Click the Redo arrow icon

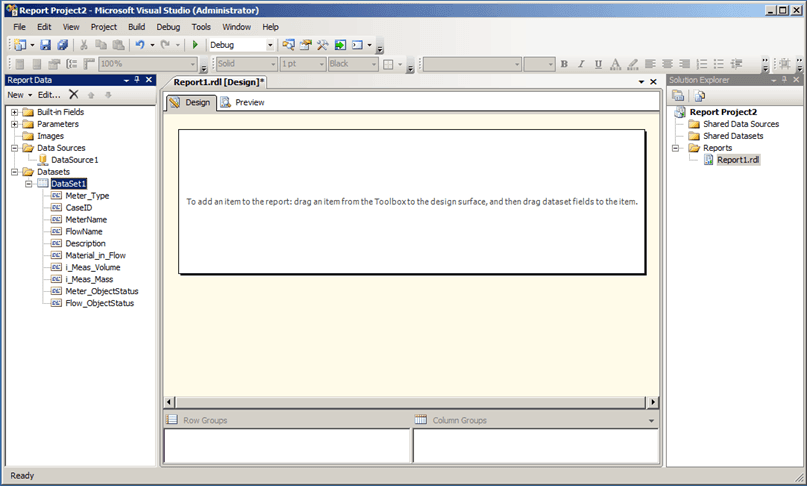(x=165, y=45)
